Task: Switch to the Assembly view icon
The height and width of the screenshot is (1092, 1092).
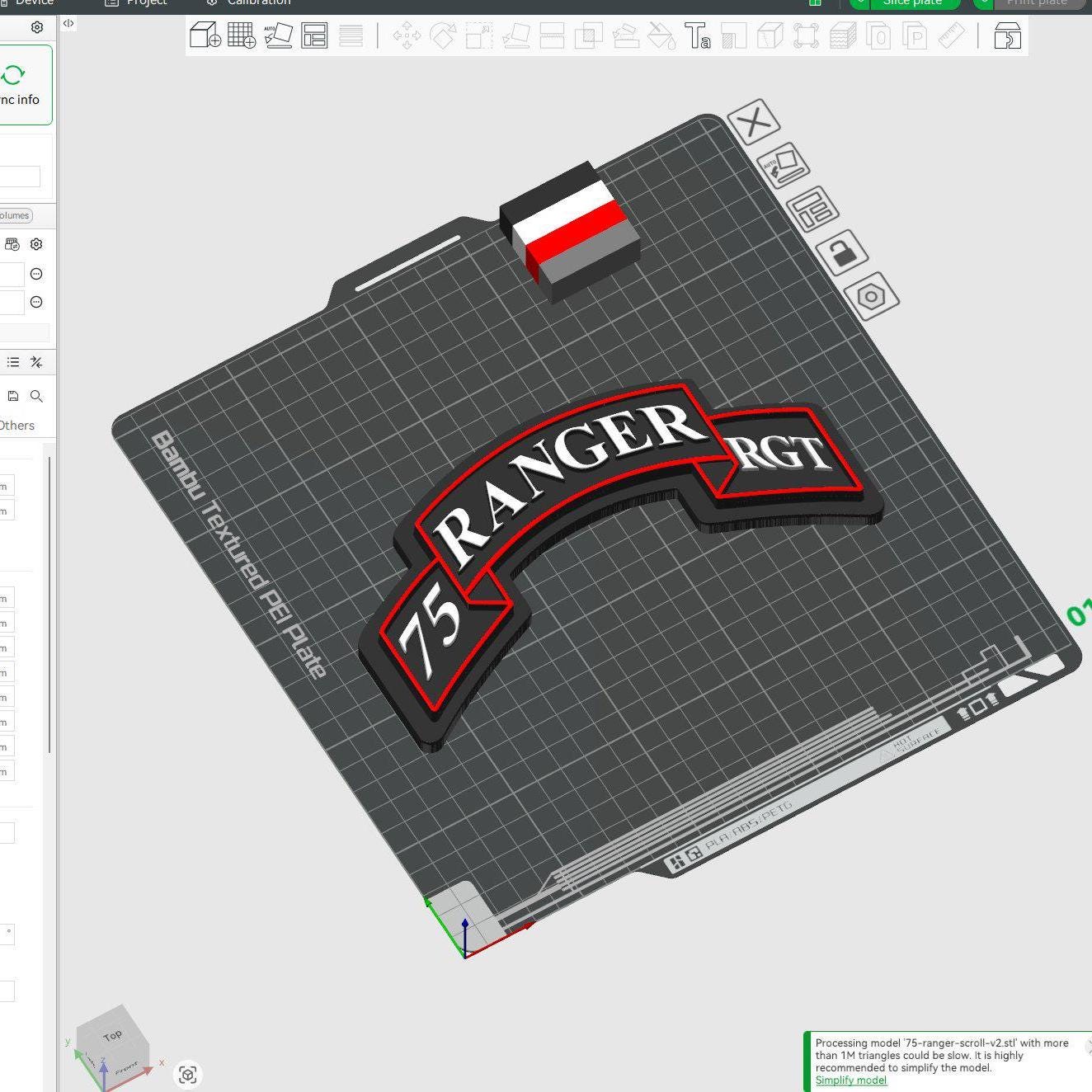Action: click(x=1007, y=35)
